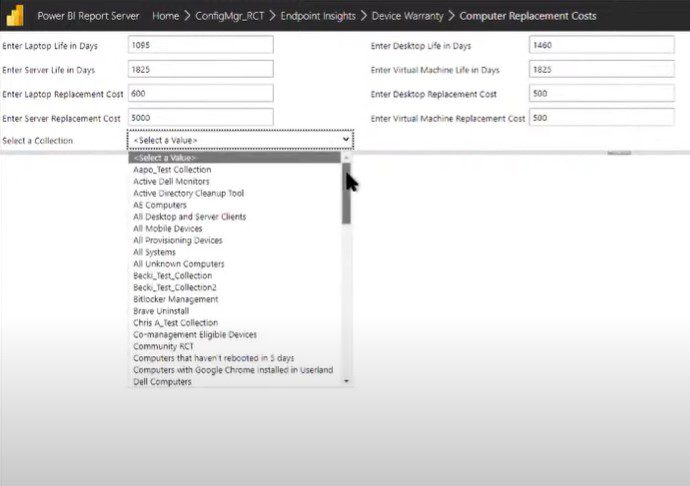Select All Systems collection
690x486 pixels.
coord(235,252)
